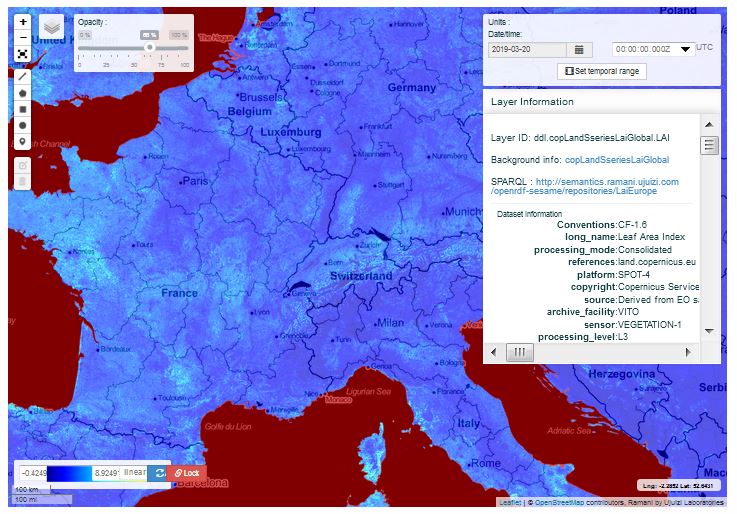Open the linear scale type dropdown
Viewport: 737px width, 514px height.
(x=134, y=472)
